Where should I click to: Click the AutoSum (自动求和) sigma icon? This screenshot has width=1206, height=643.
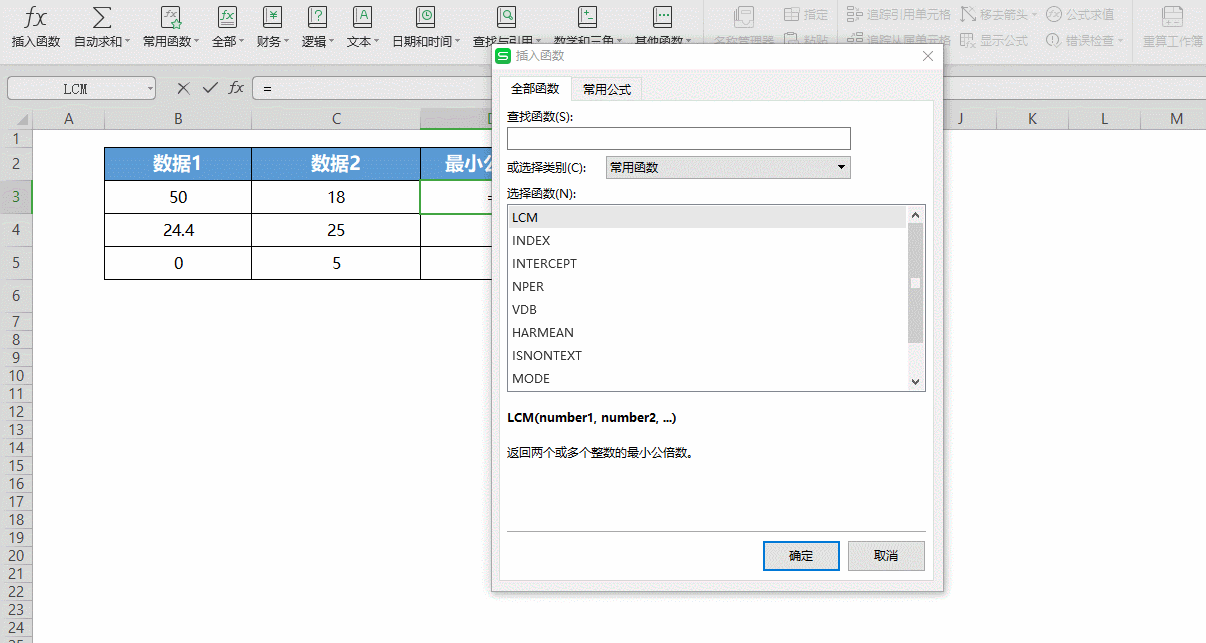click(x=101, y=17)
